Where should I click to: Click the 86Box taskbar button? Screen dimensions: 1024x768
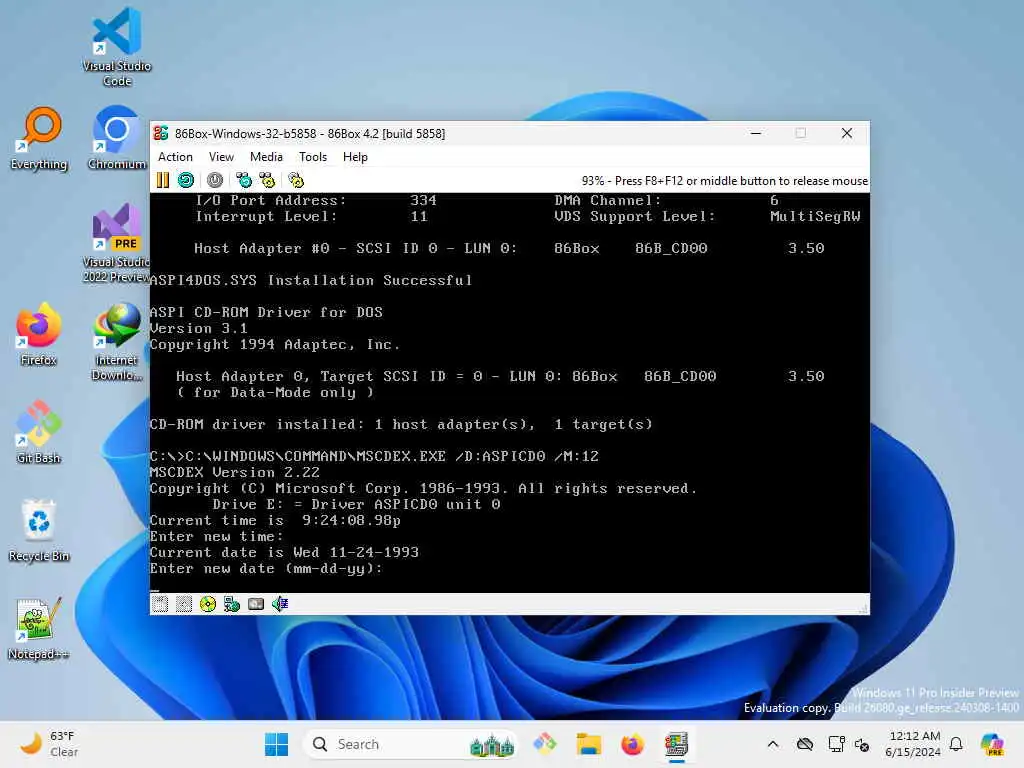[x=677, y=744]
